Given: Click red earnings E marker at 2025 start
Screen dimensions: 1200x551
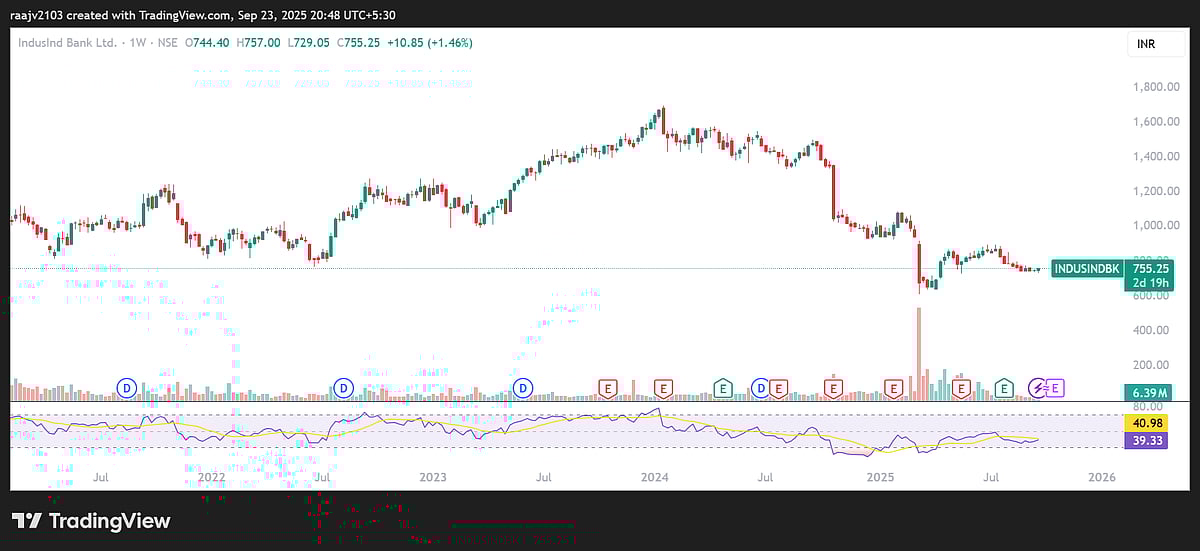Looking at the screenshot, I should pos(893,387).
